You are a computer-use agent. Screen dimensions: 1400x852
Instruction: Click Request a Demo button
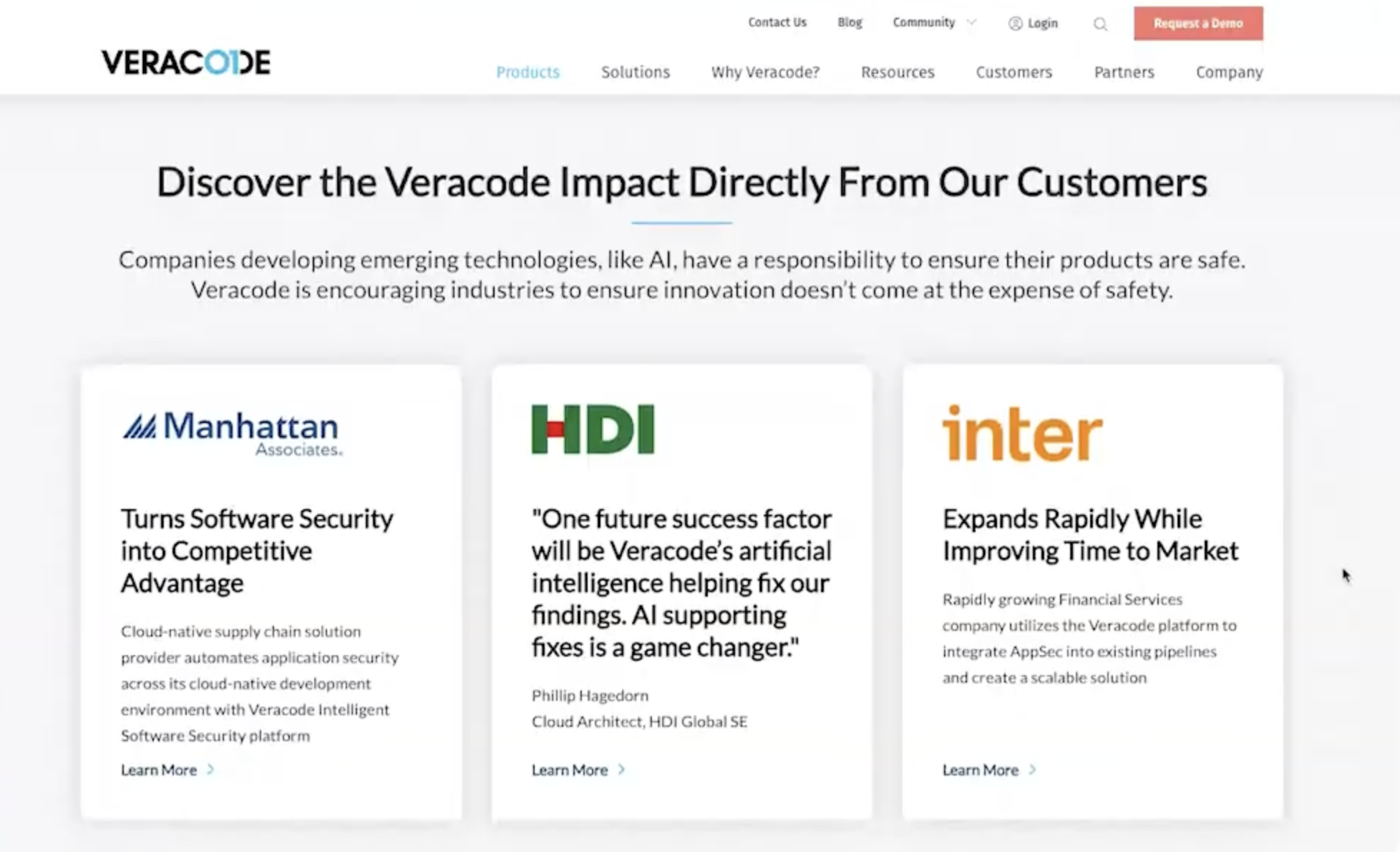click(x=1197, y=23)
